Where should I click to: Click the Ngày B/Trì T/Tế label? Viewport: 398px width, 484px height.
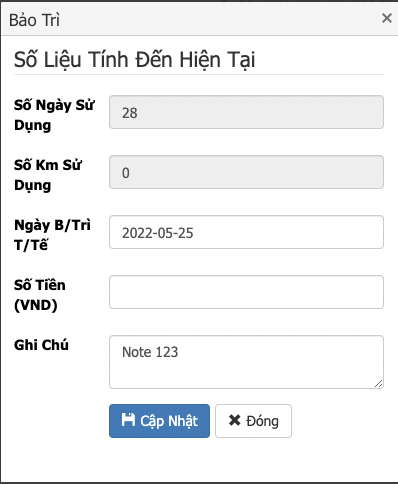[52, 235]
